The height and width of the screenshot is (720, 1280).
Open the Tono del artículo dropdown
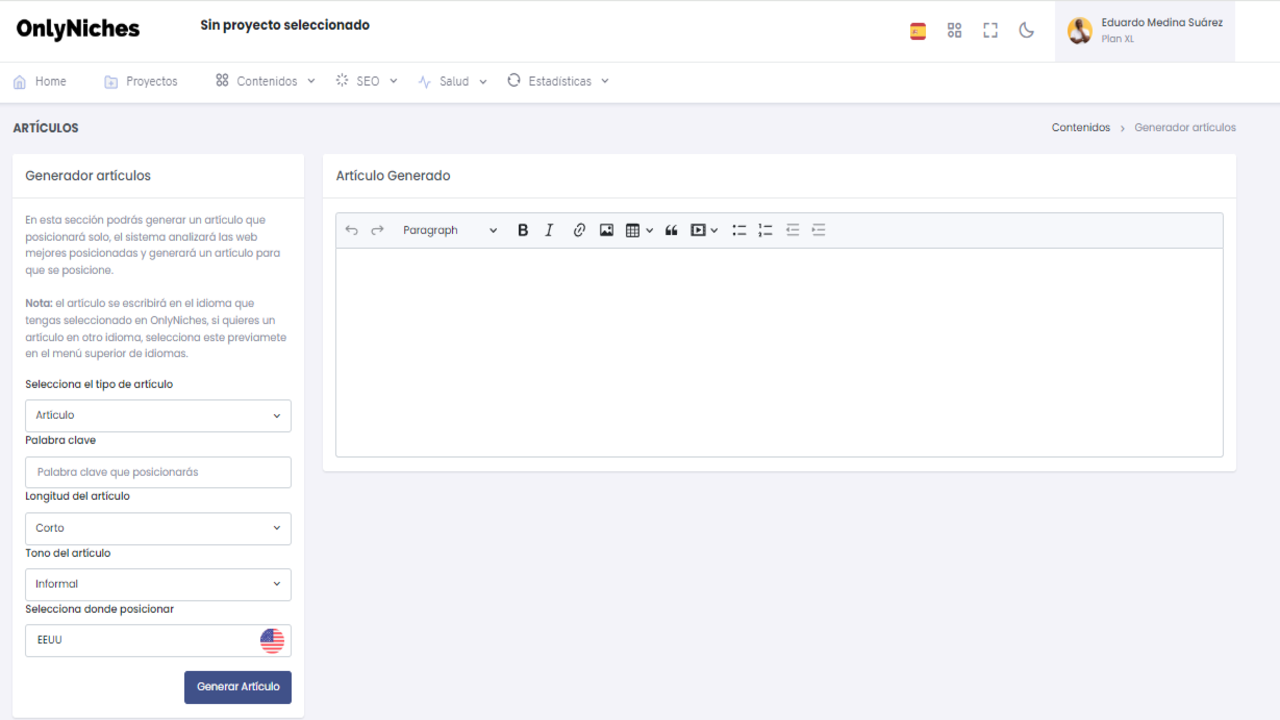(x=158, y=585)
